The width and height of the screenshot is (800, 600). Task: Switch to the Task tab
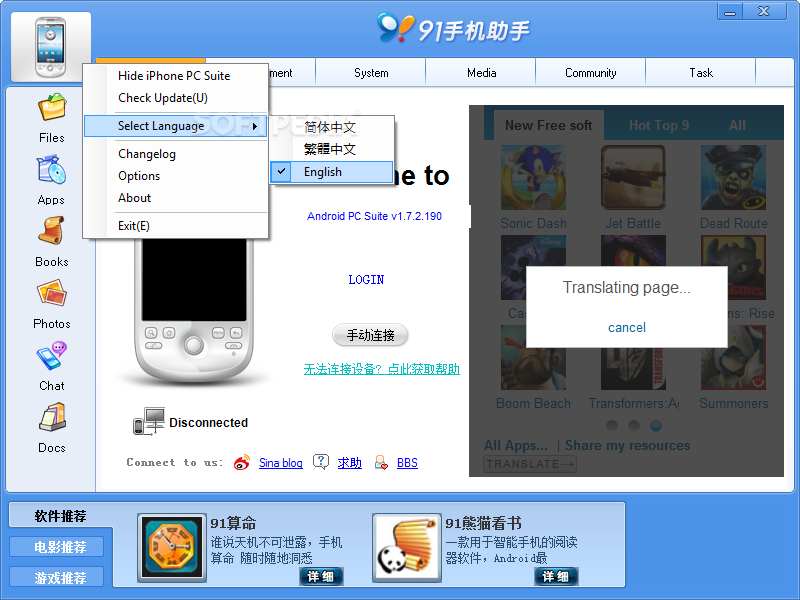point(701,72)
